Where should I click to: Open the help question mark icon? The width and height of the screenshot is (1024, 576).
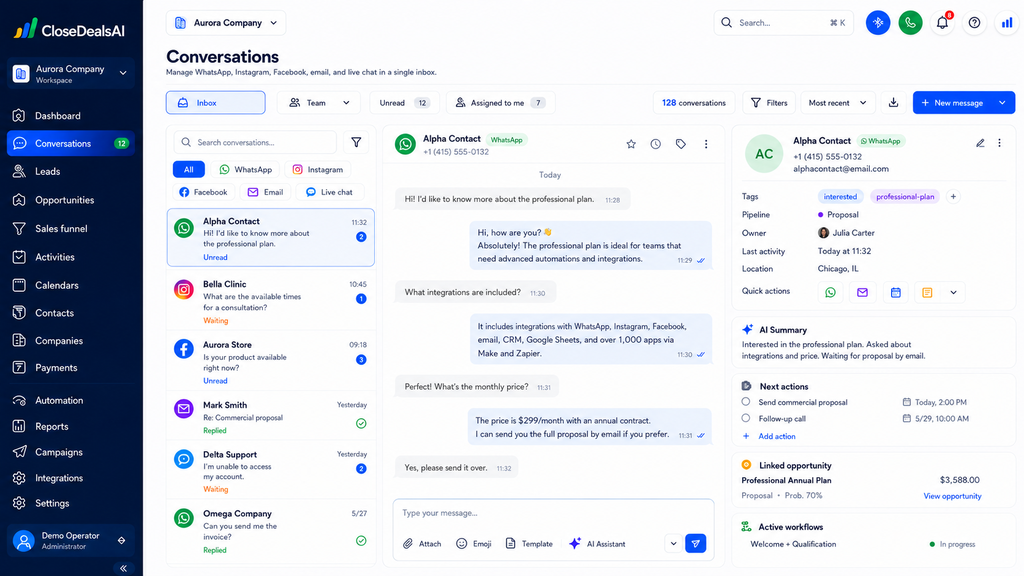pyautogui.click(x=974, y=23)
